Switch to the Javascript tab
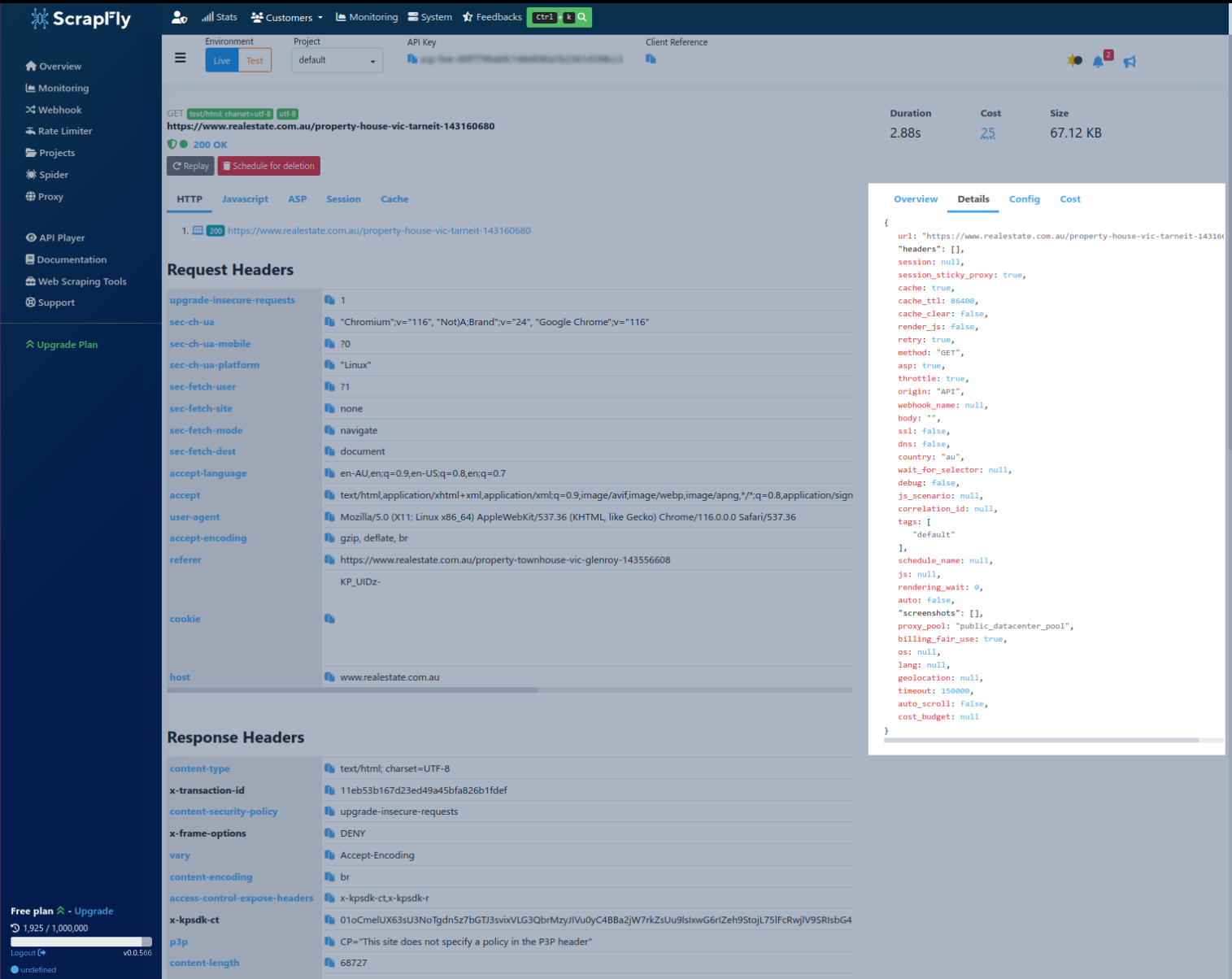Screen dimensions: 1232x979 tap(245, 199)
